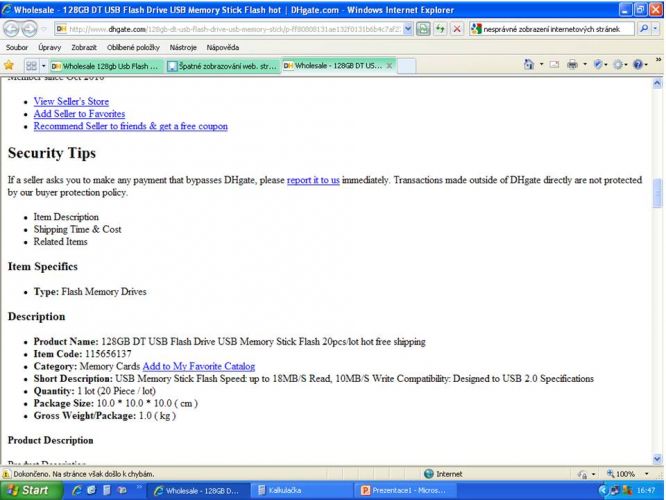Toggle the Compatibility View icon
Viewport: 666px width, 500px height.
[x=423, y=29]
